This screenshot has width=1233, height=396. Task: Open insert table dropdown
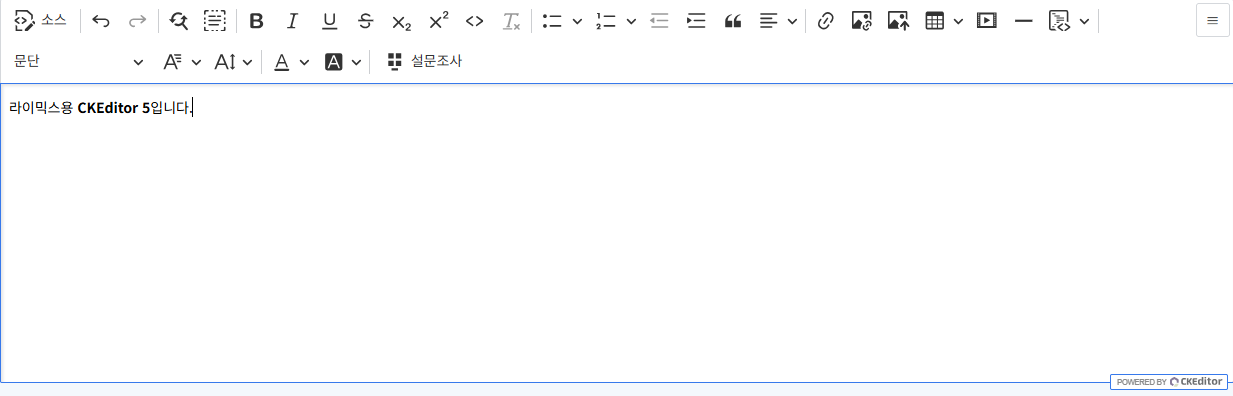944,20
